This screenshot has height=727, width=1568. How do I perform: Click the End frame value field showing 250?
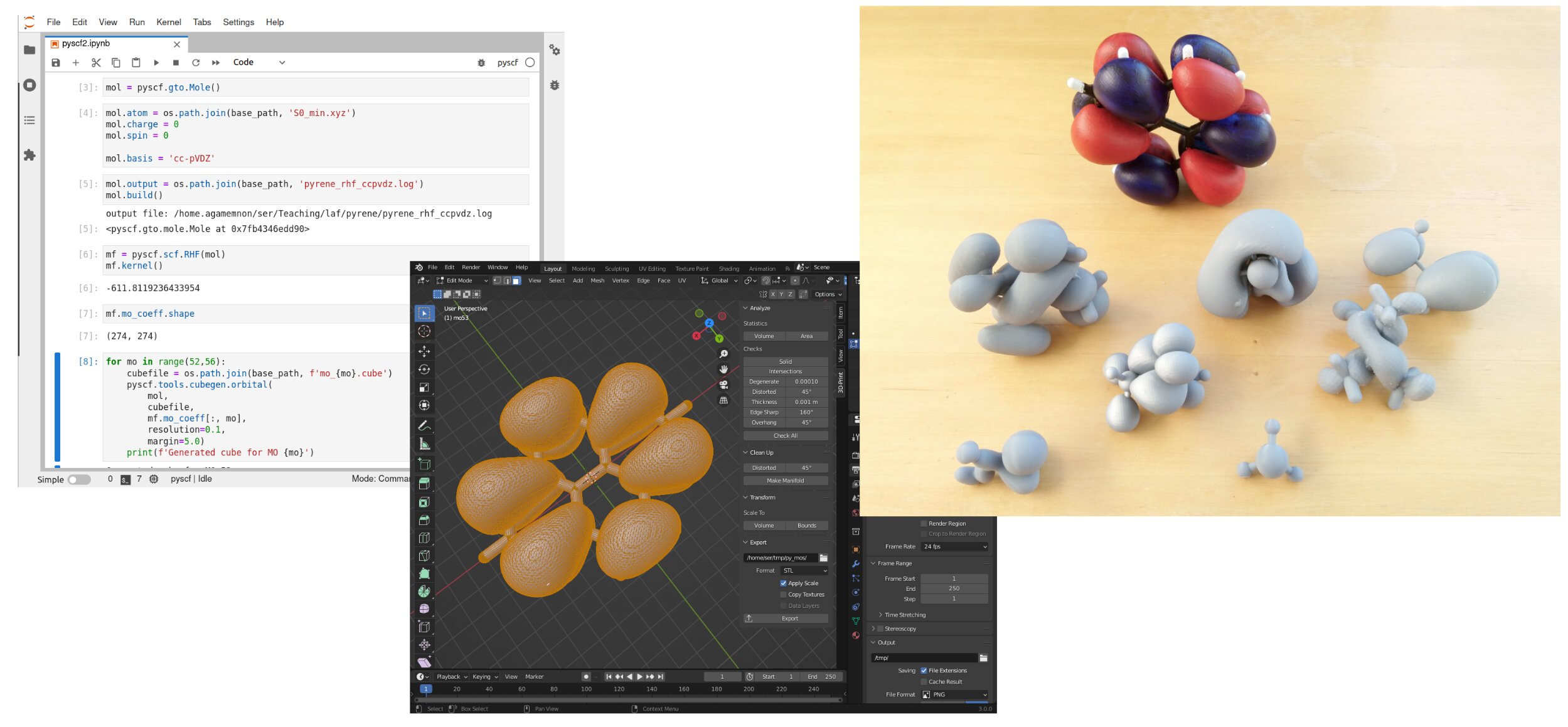pyautogui.click(x=953, y=588)
